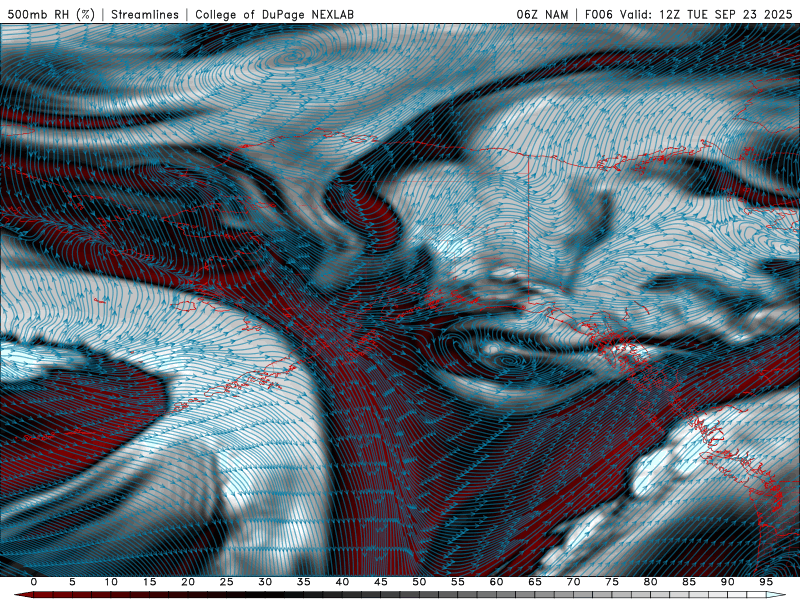Screen dimensions: 800x600
Task: Click the '45' colorbar tick label
Action: pos(381,582)
